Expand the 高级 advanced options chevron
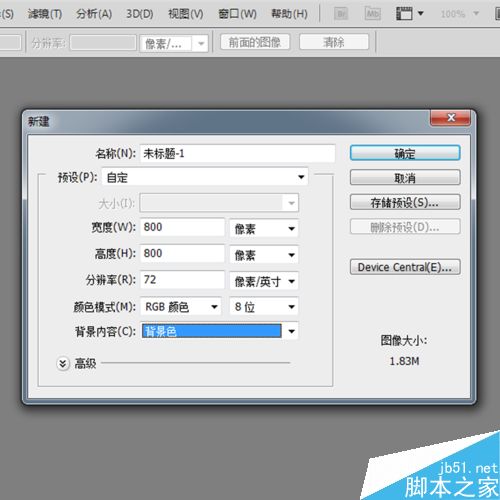 pyautogui.click(x=63, y=363)
